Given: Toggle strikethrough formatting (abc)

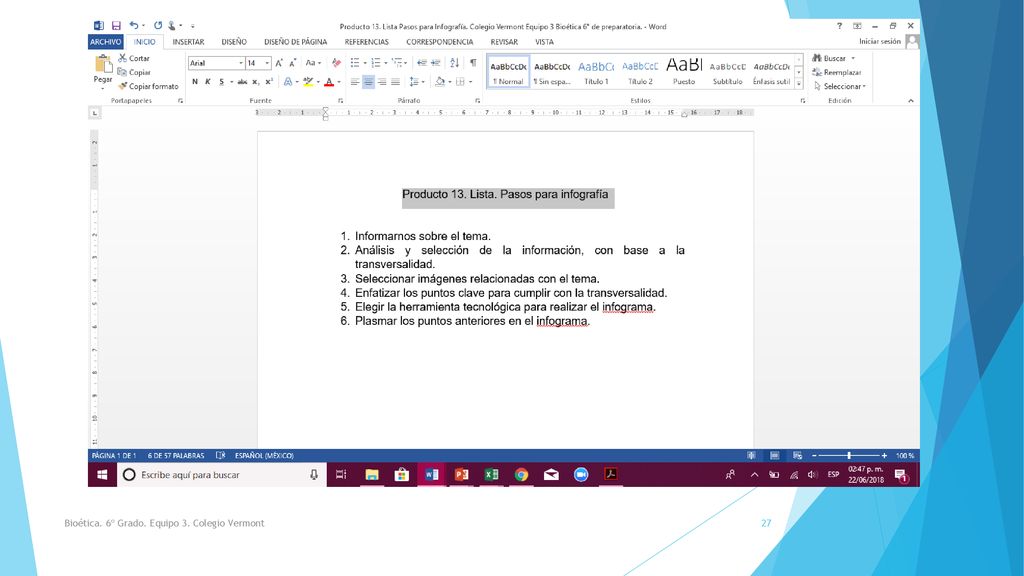Looking at the screenshot, I should tap(242, 82).
